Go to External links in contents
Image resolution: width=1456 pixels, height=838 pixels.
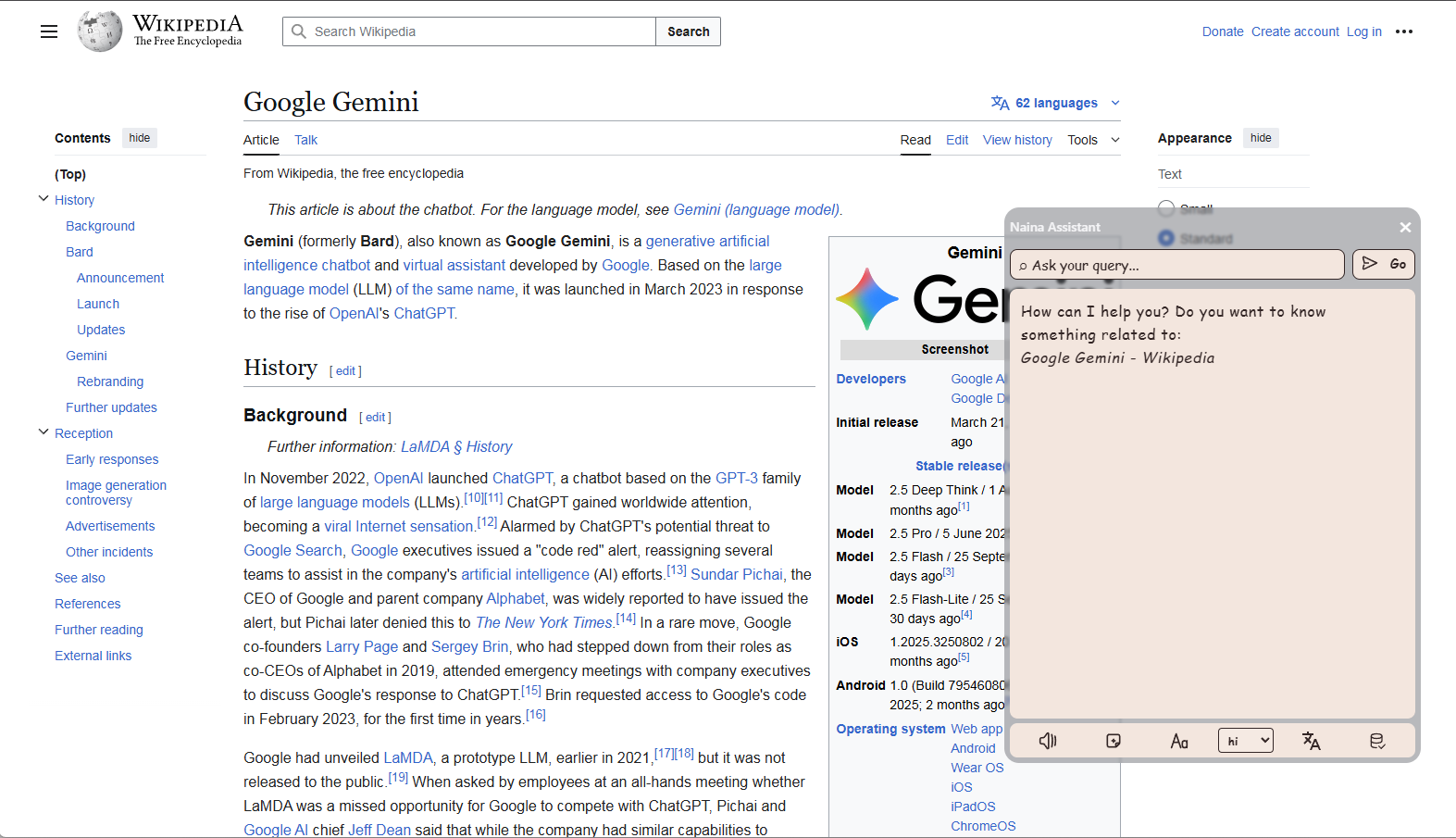coord(93,656)
